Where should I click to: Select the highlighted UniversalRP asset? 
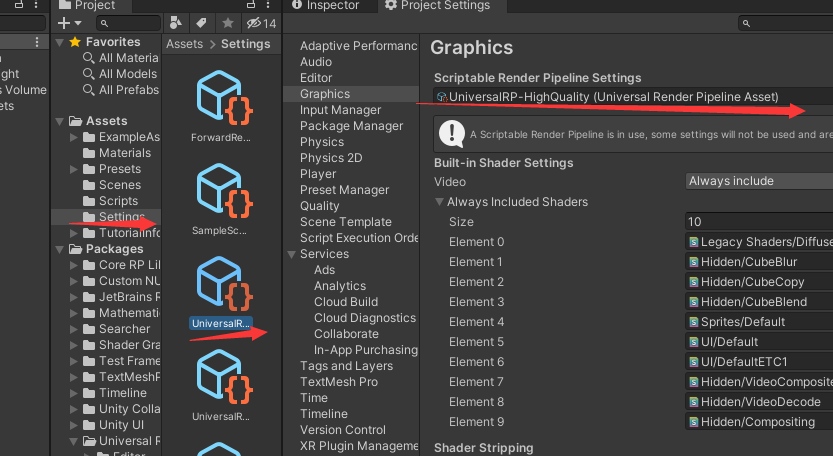[224, 284]
